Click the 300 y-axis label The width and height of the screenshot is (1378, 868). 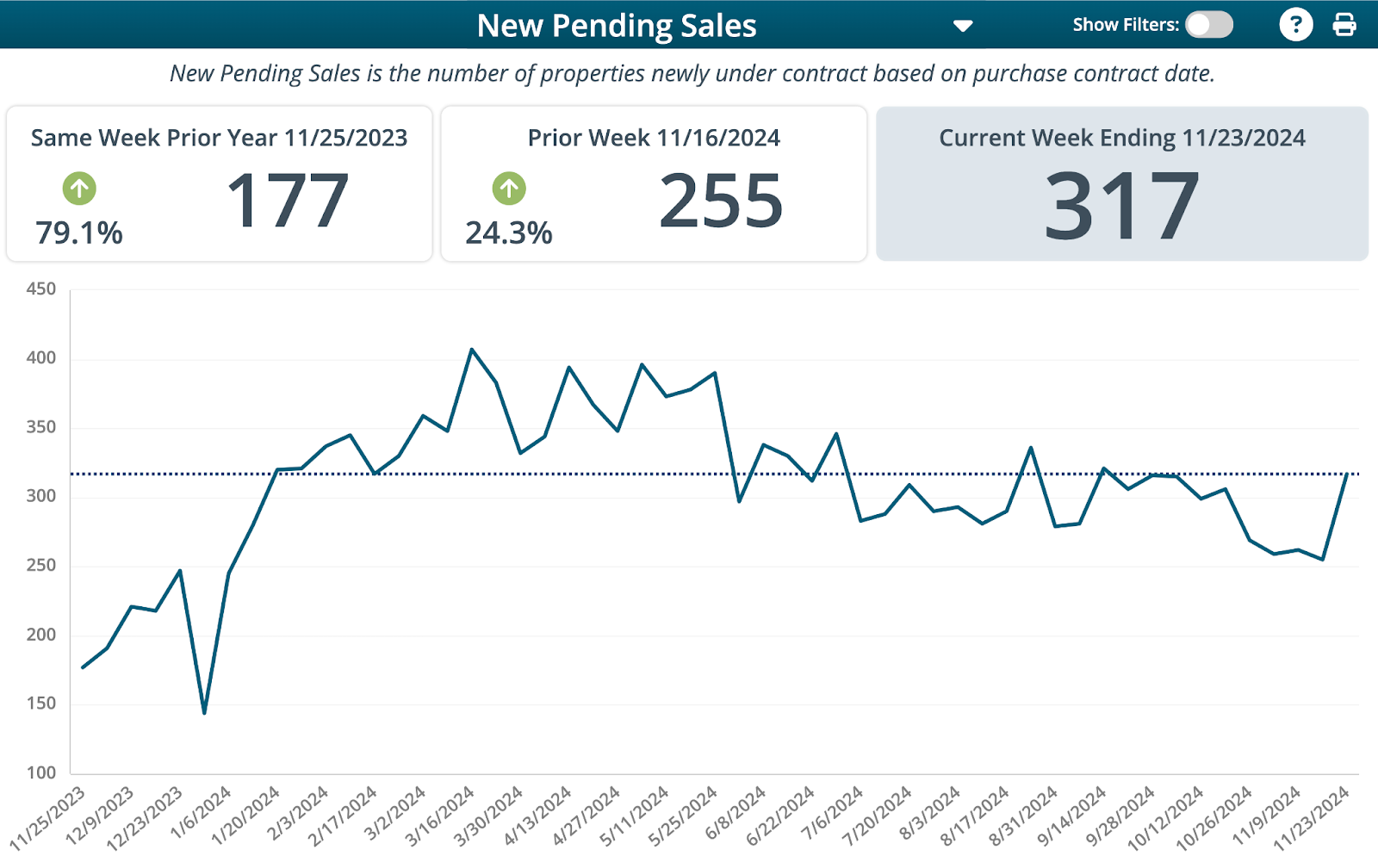[x=41, y=496]
